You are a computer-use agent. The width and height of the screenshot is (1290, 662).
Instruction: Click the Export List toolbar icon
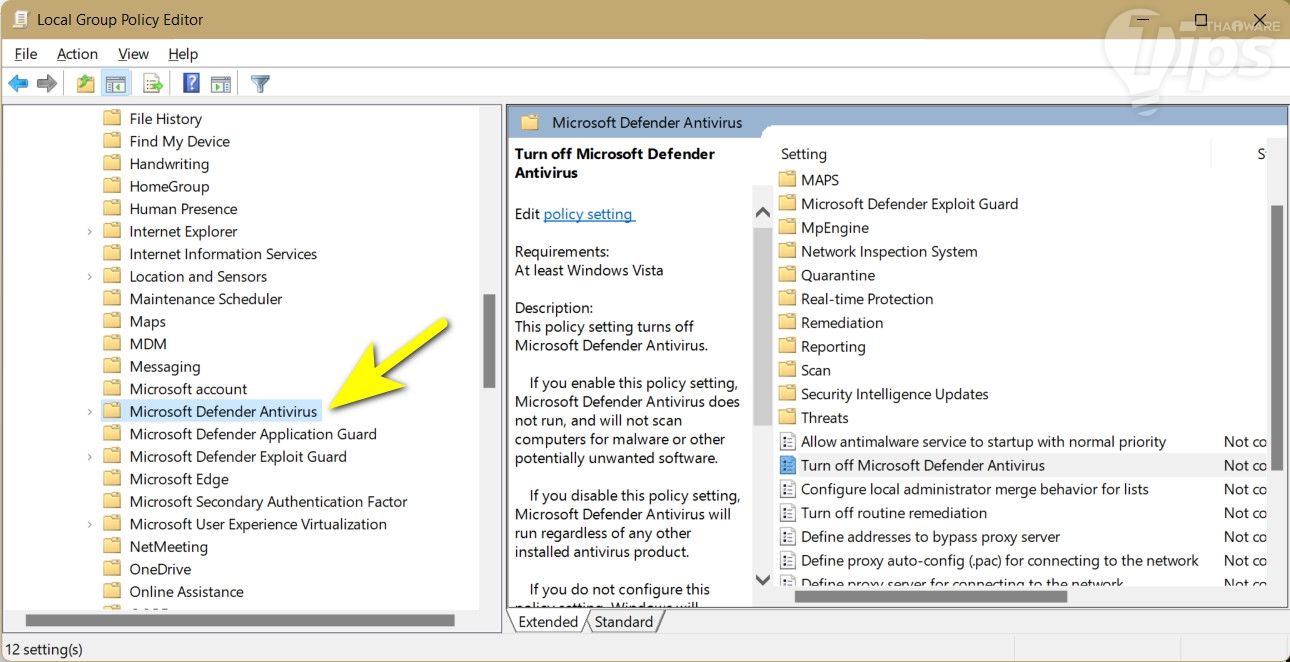pyautogui.click(x=153, y=84)
